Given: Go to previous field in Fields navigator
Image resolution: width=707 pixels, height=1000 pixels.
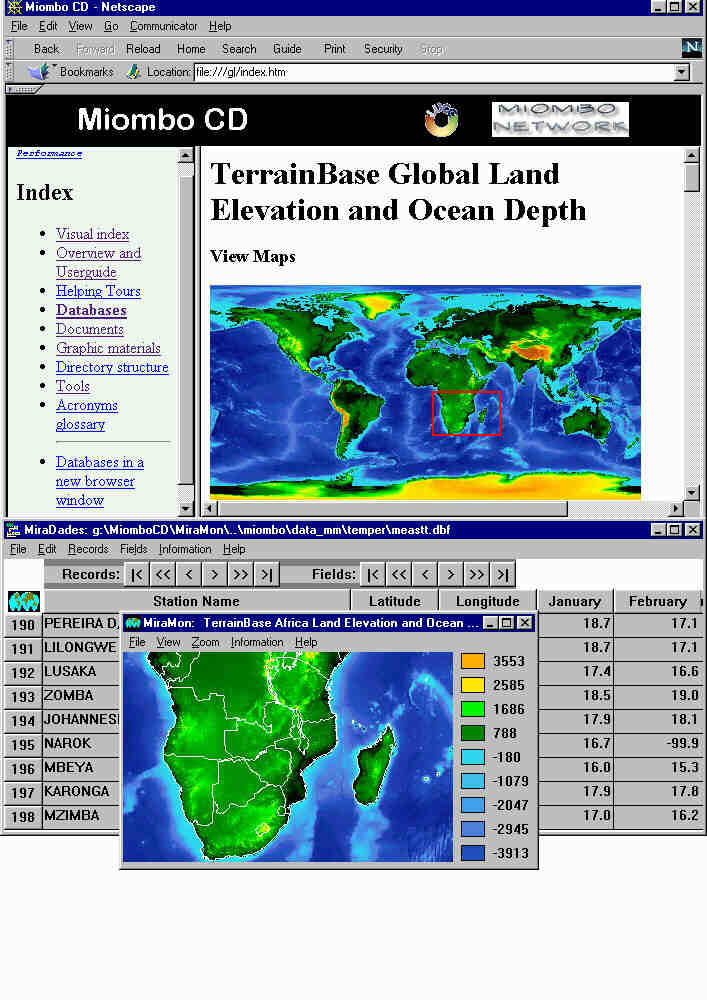Looking at the screenshot, I should click(x=425, y=575).
